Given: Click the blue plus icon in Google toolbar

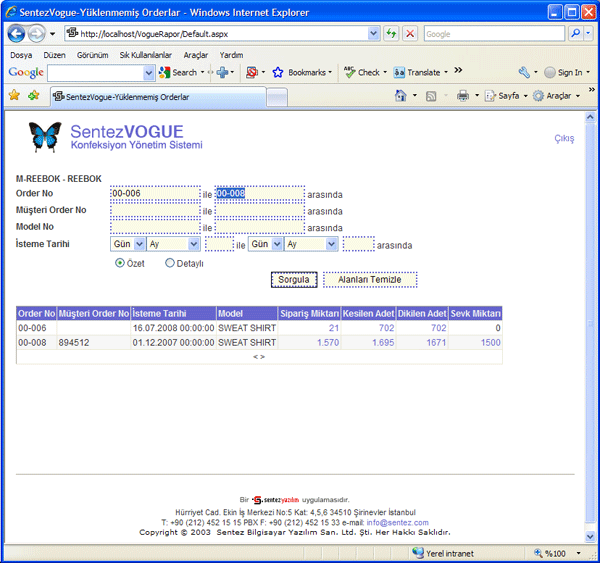Looking at the screenshot, I should [222, 72].
